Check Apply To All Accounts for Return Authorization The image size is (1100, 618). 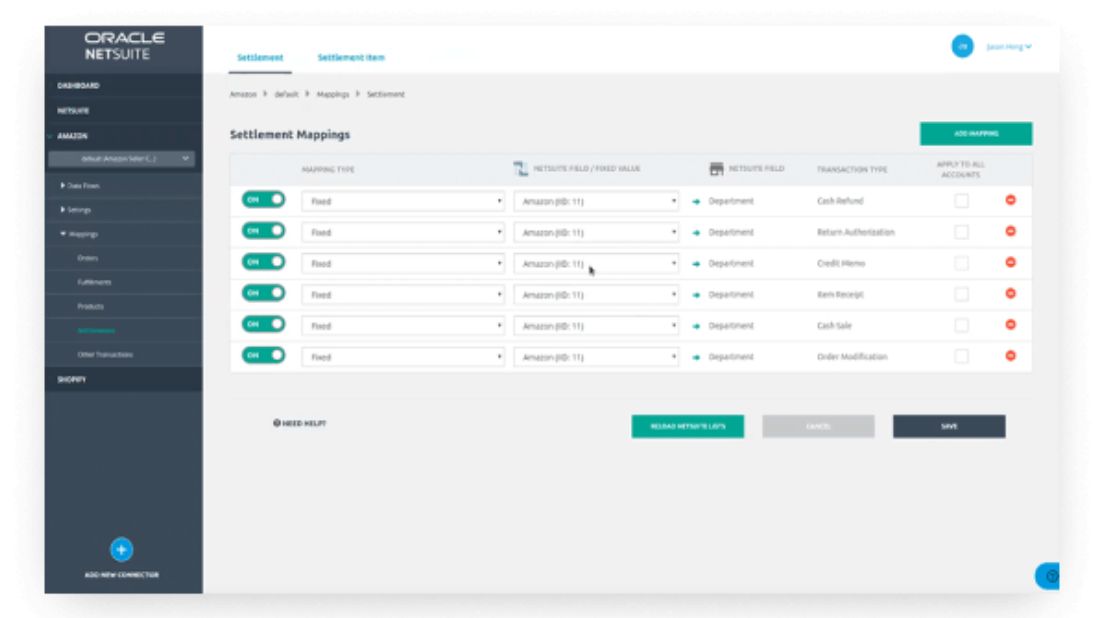click(x=961, y=232)
